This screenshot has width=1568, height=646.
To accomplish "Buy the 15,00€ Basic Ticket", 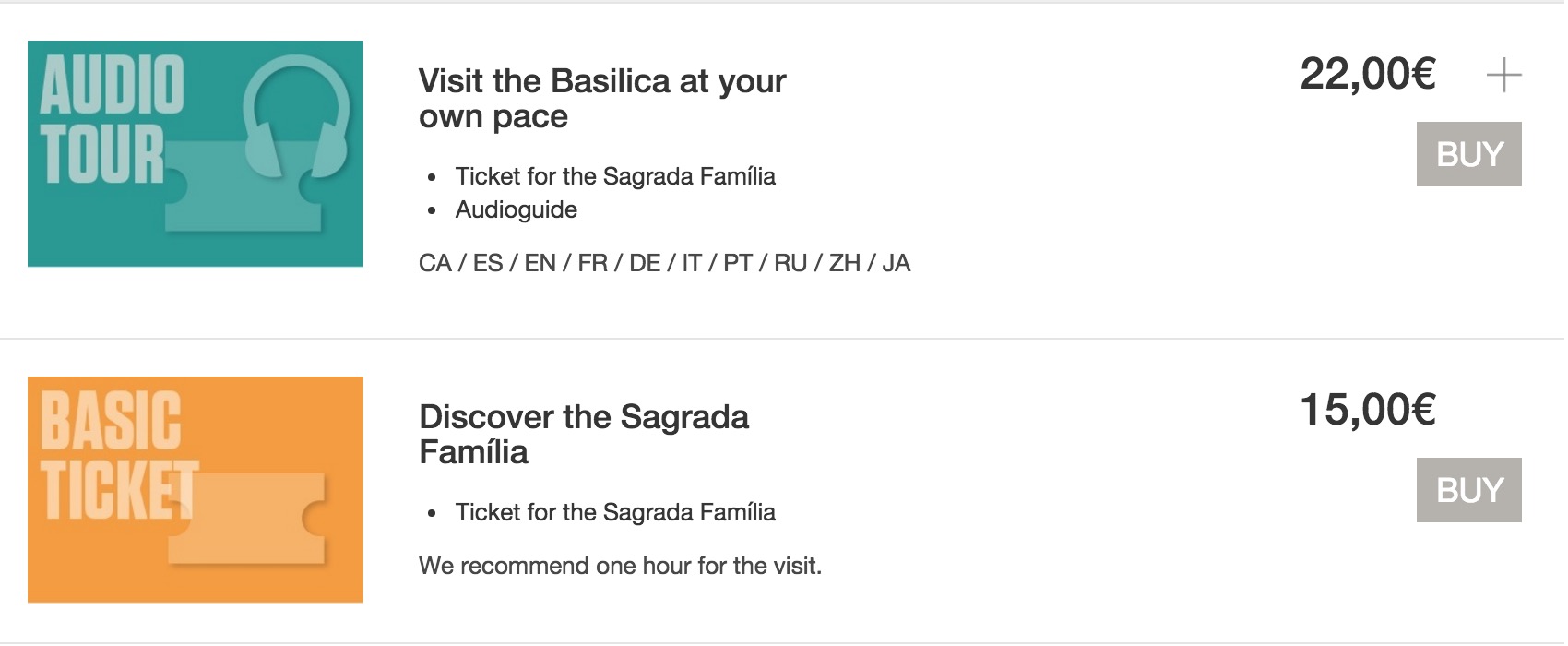I will pyautogui.click(x=1468, y=490).
